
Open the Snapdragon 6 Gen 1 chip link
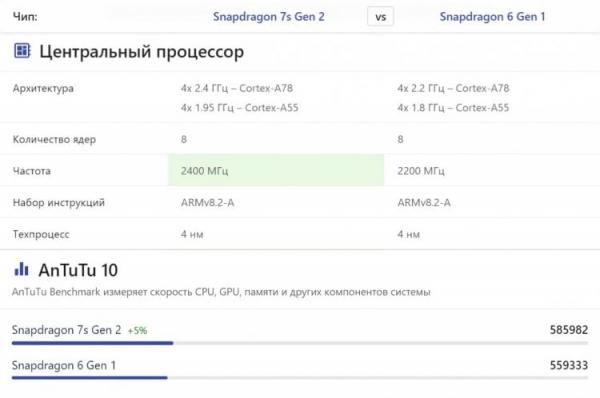coord(492,17)
